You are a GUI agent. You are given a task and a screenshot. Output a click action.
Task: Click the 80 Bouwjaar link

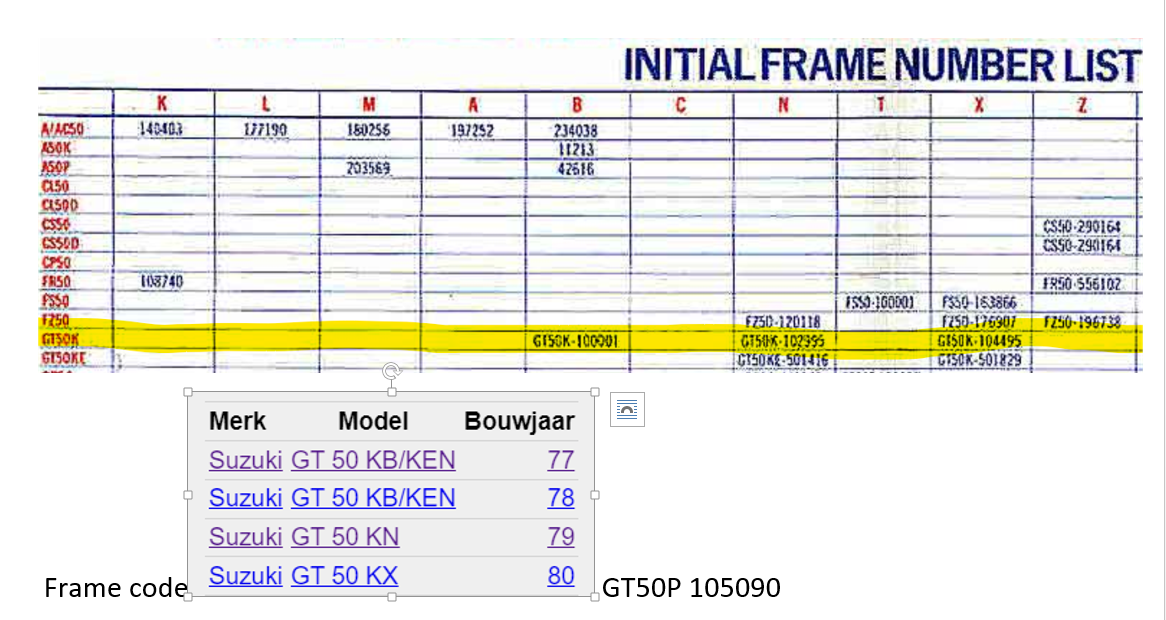click(x=561, y=575)
